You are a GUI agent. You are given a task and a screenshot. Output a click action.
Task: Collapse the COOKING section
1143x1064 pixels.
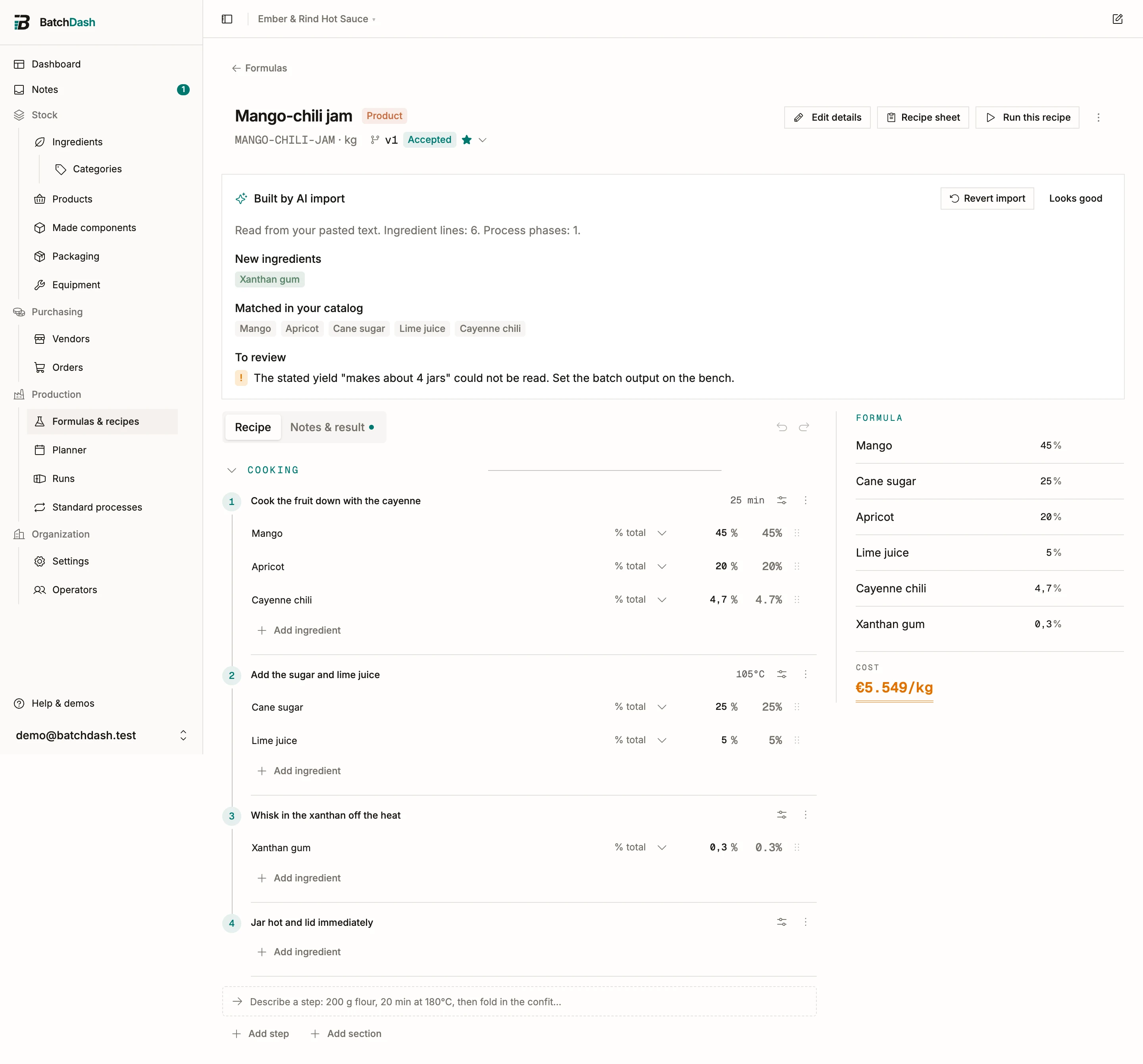coord(232,470)
